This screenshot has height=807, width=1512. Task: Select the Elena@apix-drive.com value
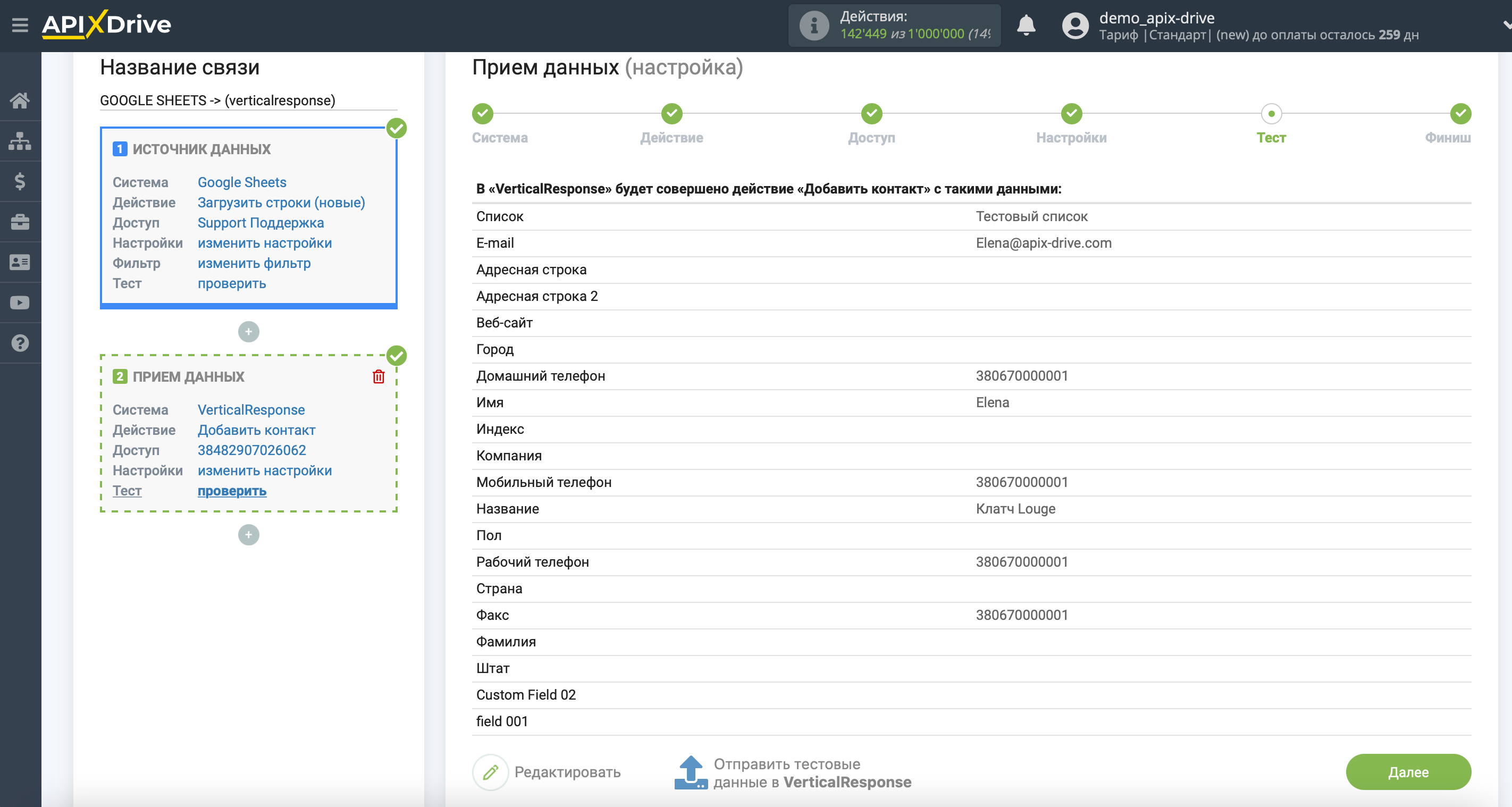1044,243
